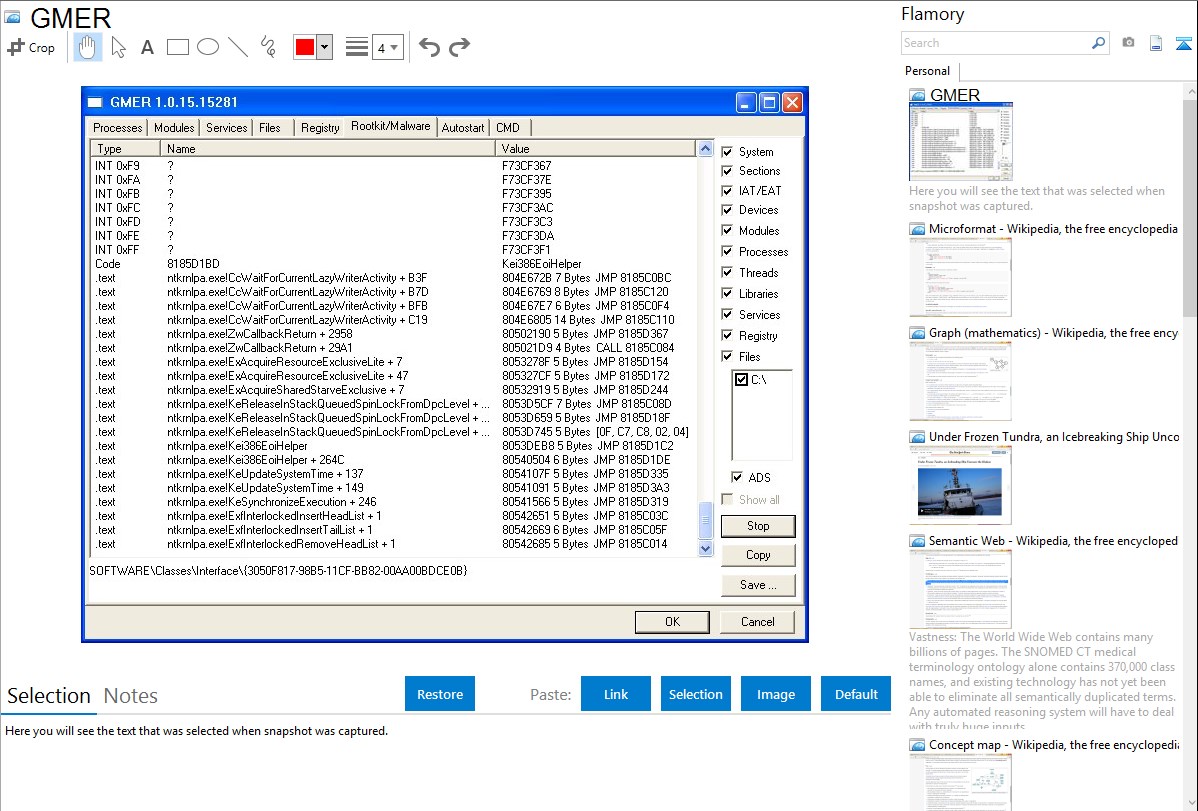Click the blue icon right of document icon
This screenshot has width=1198, height=811.
(1183, 44)
